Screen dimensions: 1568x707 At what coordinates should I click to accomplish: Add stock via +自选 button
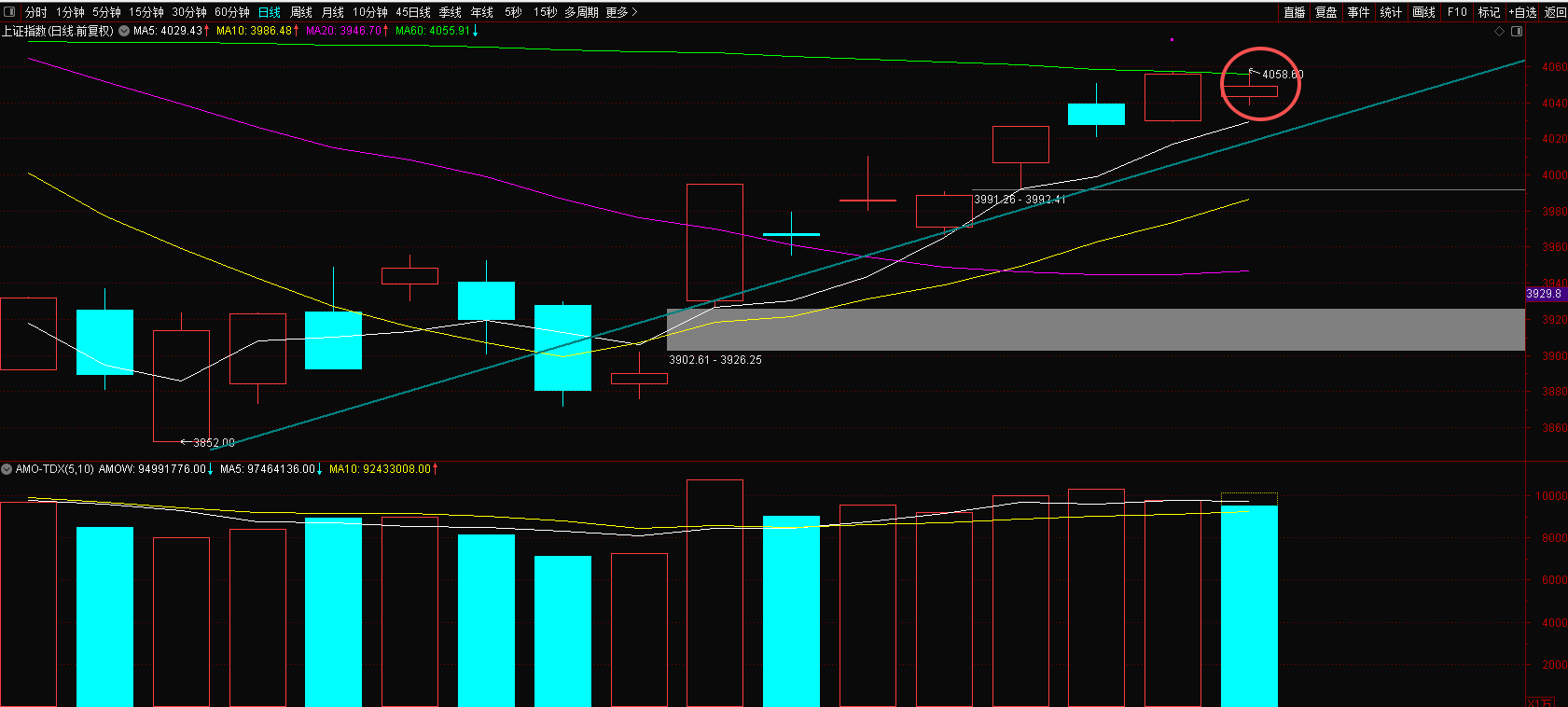pyautogui.click(x=1522, y=12)
